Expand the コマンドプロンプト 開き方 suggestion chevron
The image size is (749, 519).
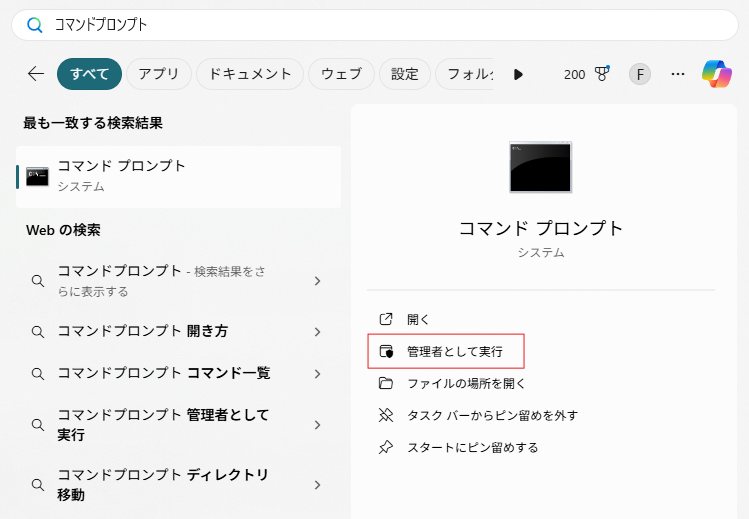pos(317,332)
